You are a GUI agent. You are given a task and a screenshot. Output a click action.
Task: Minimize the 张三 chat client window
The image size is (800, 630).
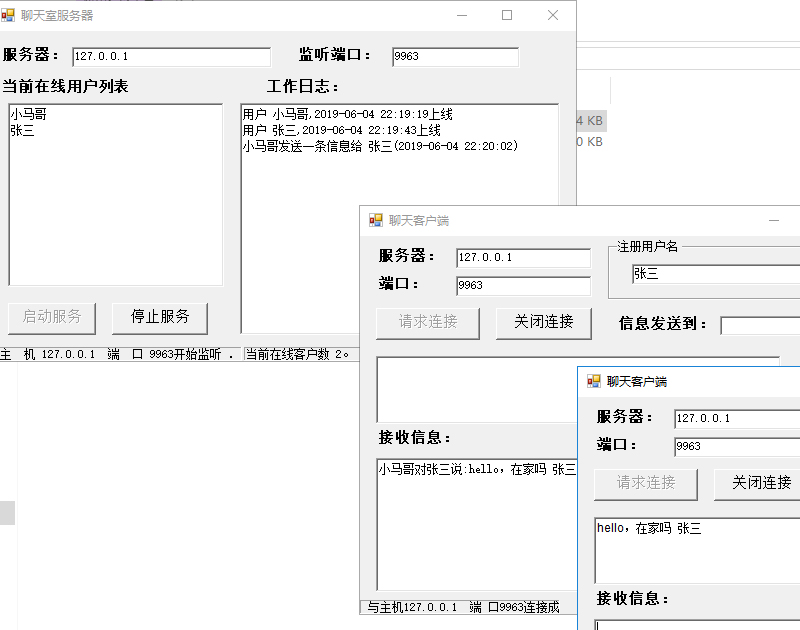[x=774, y=220]
